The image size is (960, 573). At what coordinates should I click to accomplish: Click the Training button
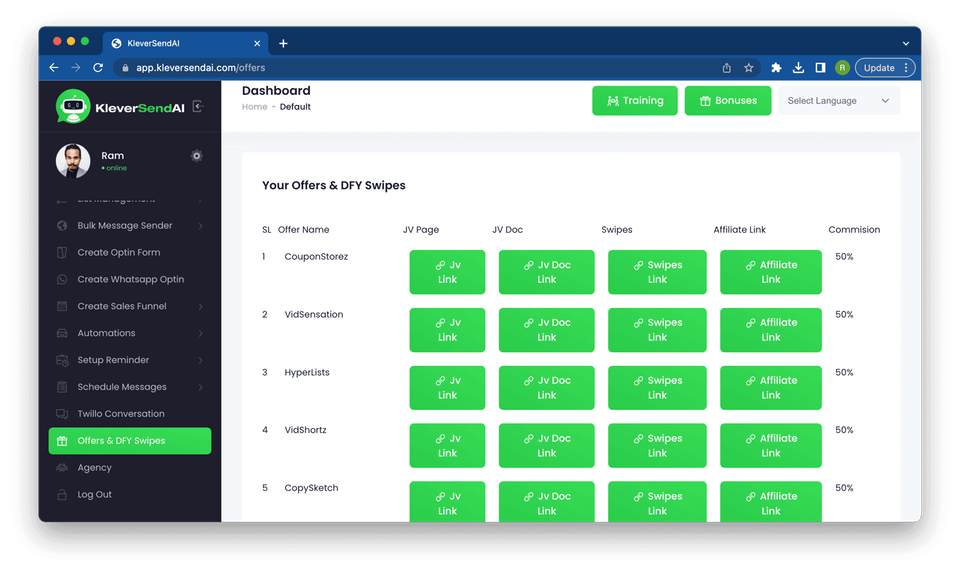[635, 101]
